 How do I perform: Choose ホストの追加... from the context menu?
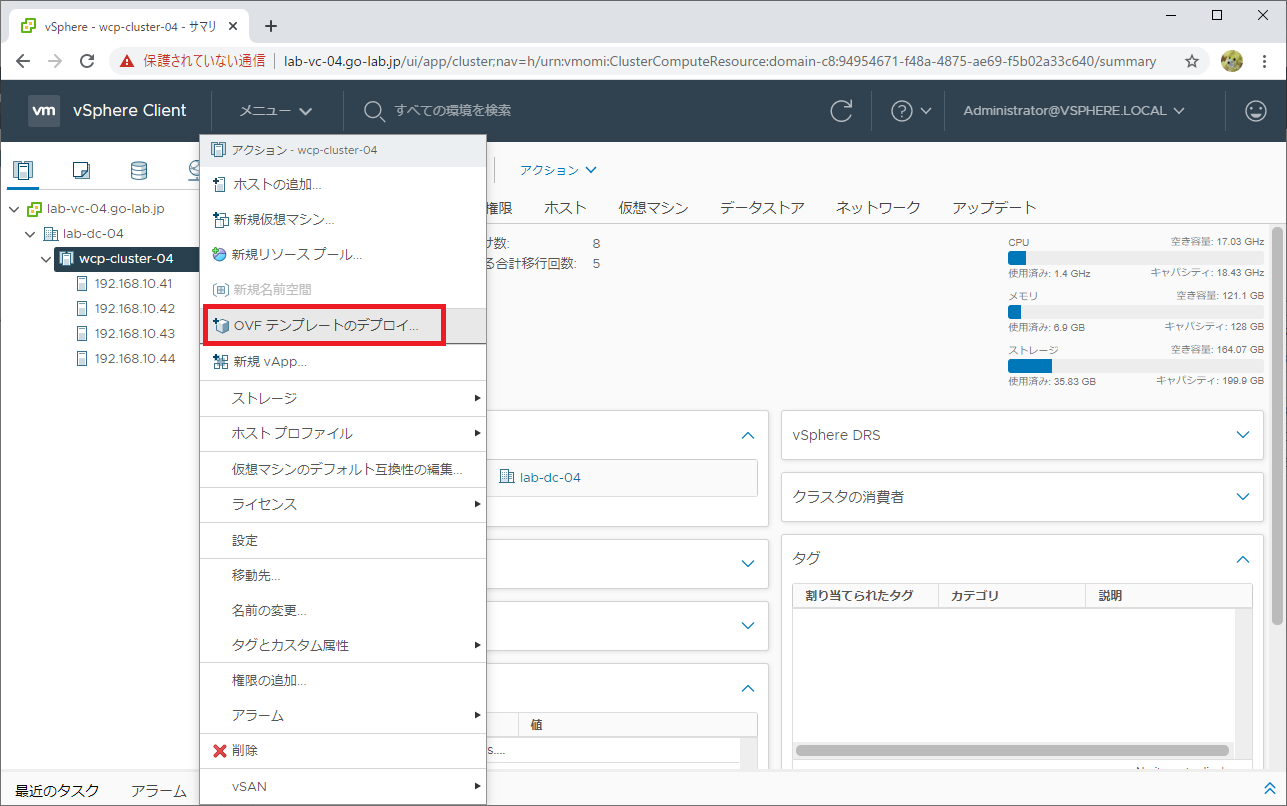click(x=343, y=184)
